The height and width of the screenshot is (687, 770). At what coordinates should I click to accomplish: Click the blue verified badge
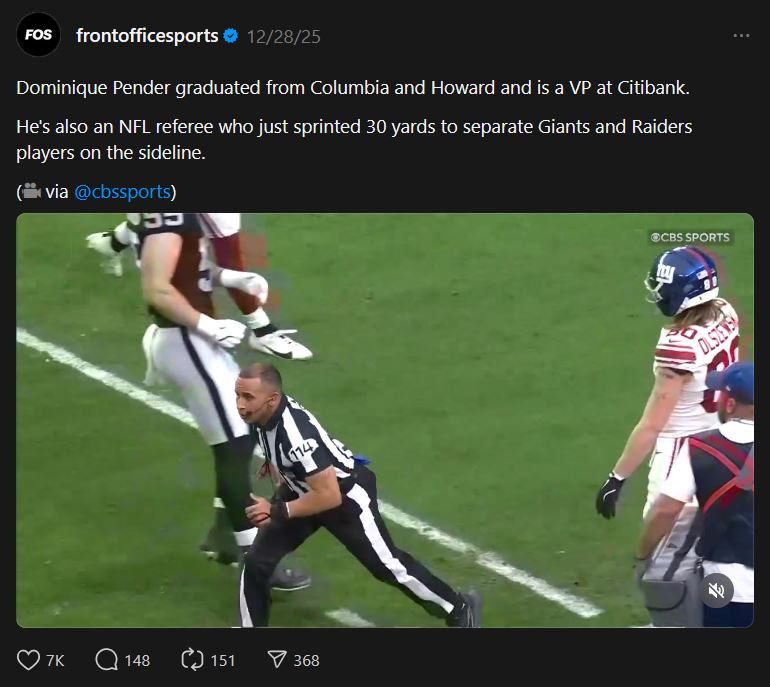(230, 36)
